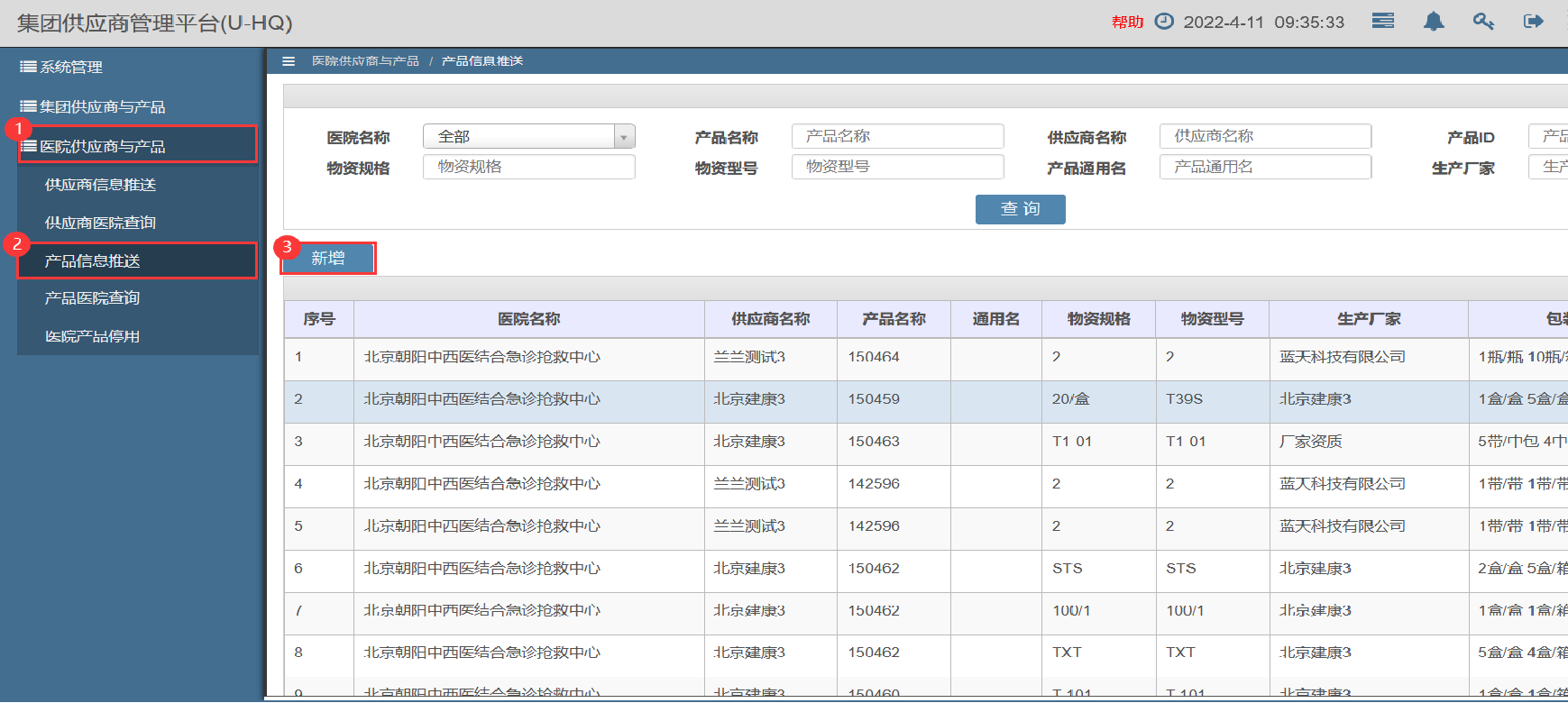Screen dimensions: 1568x703
Task: Collapse 医院供应商与产品 menu
Action: coord(137,145)
